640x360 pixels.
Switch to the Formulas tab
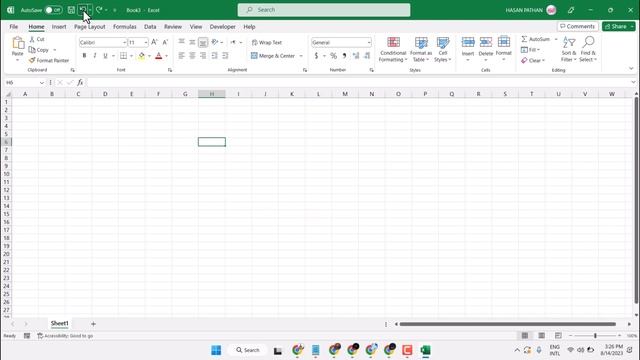tap(124, 27)
